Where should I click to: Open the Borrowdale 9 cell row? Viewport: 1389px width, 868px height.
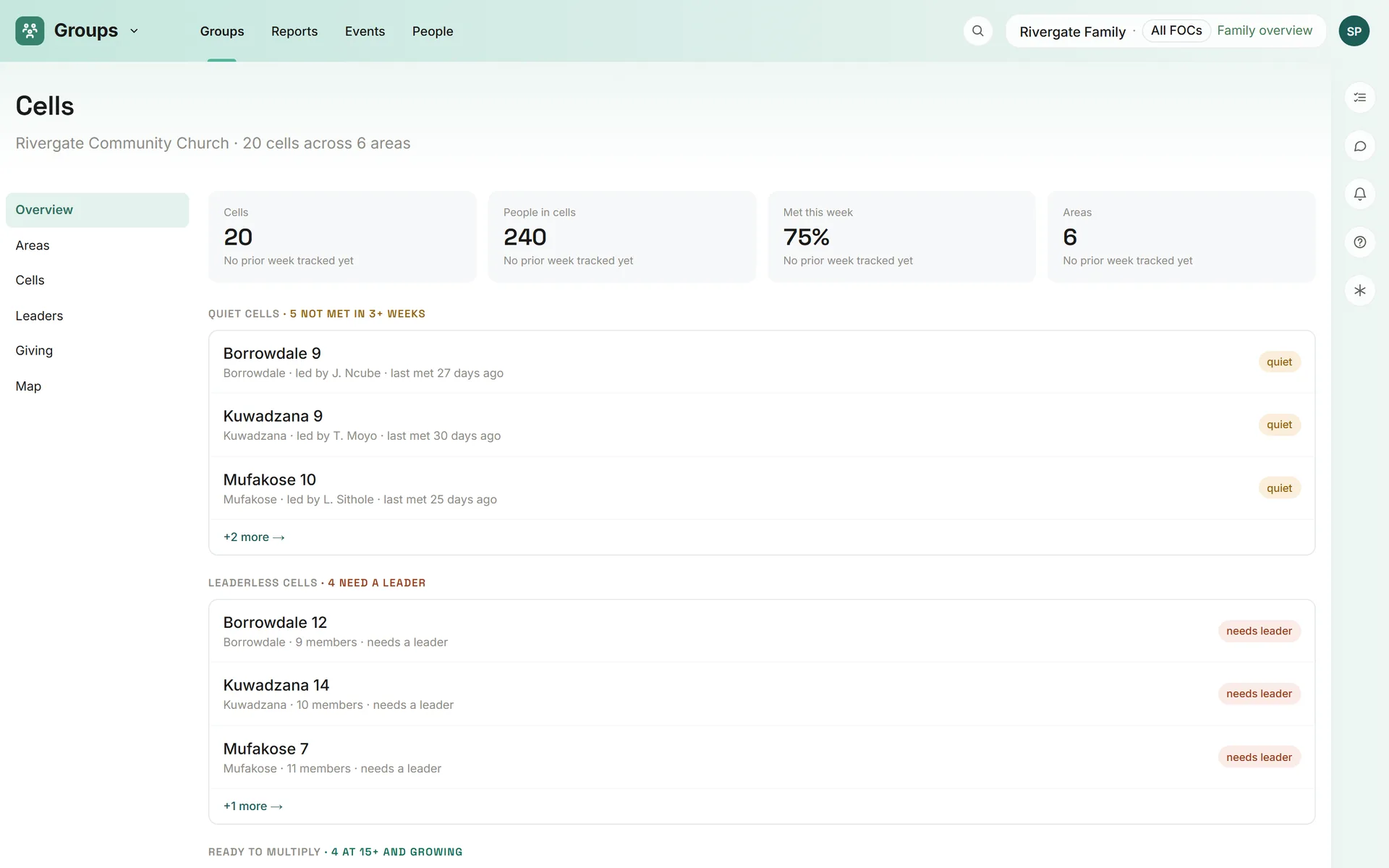click(x=761, y=362)
